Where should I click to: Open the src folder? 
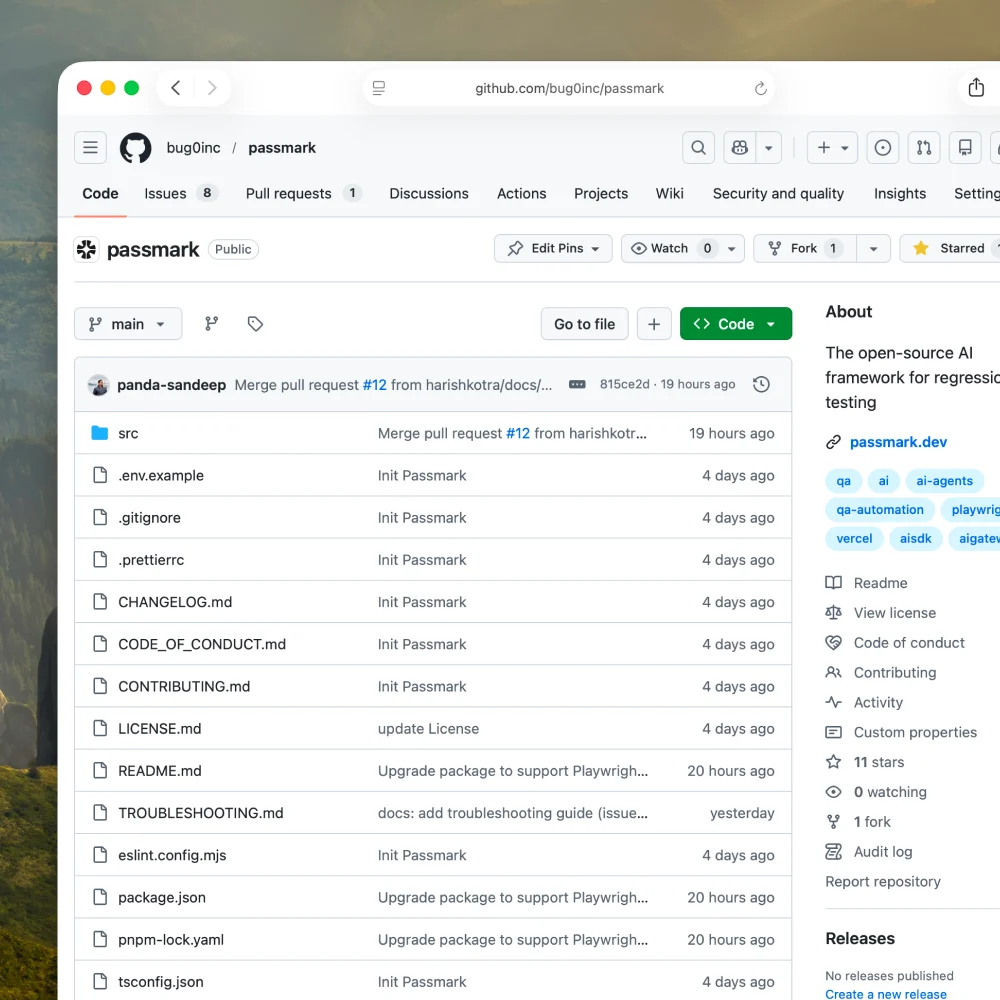[128, 433]
